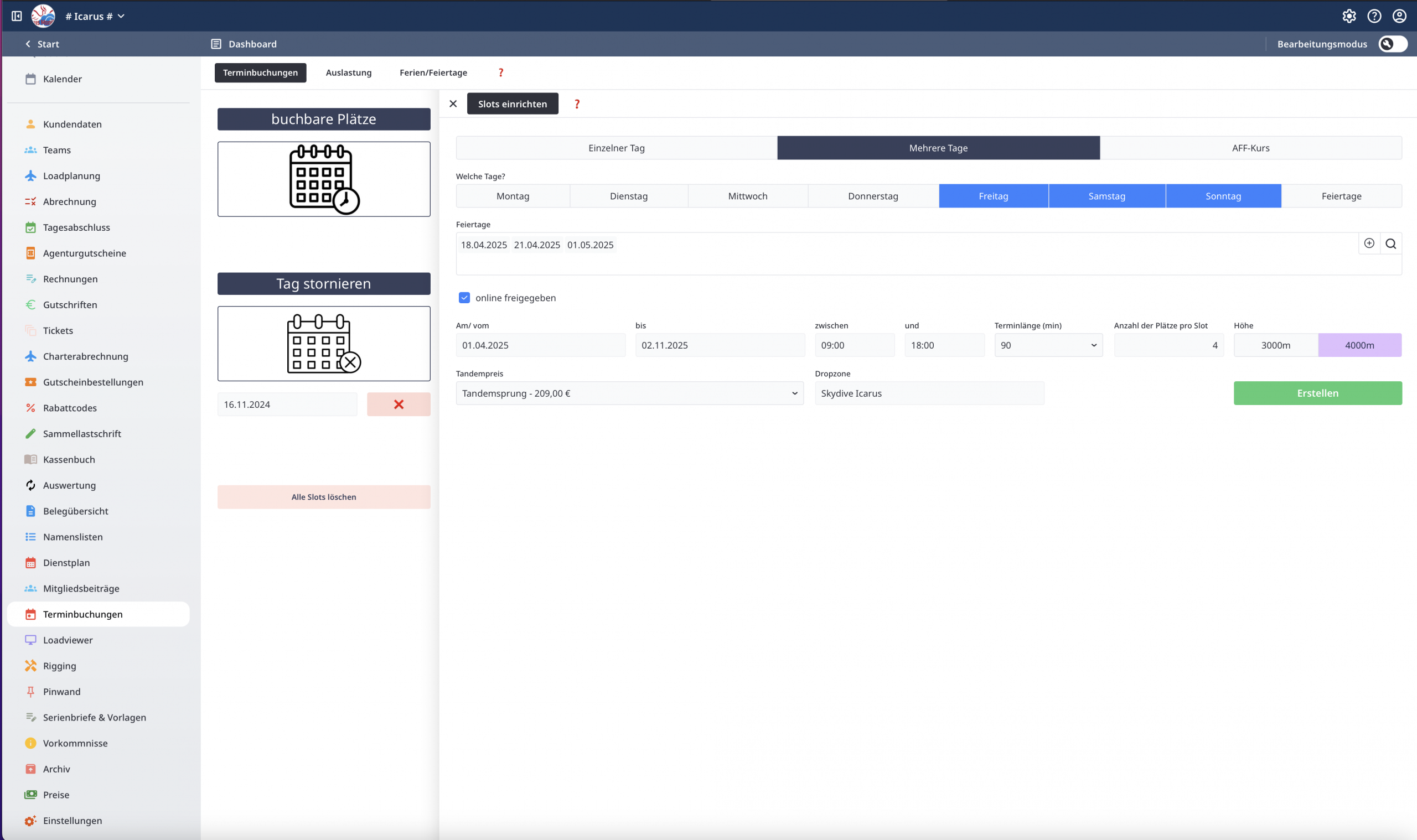Image resolution: width=1417 pixels, height=840 pixels.
Task: Click the settings gear icon in top bar
Action: [x=1348, y=16]
